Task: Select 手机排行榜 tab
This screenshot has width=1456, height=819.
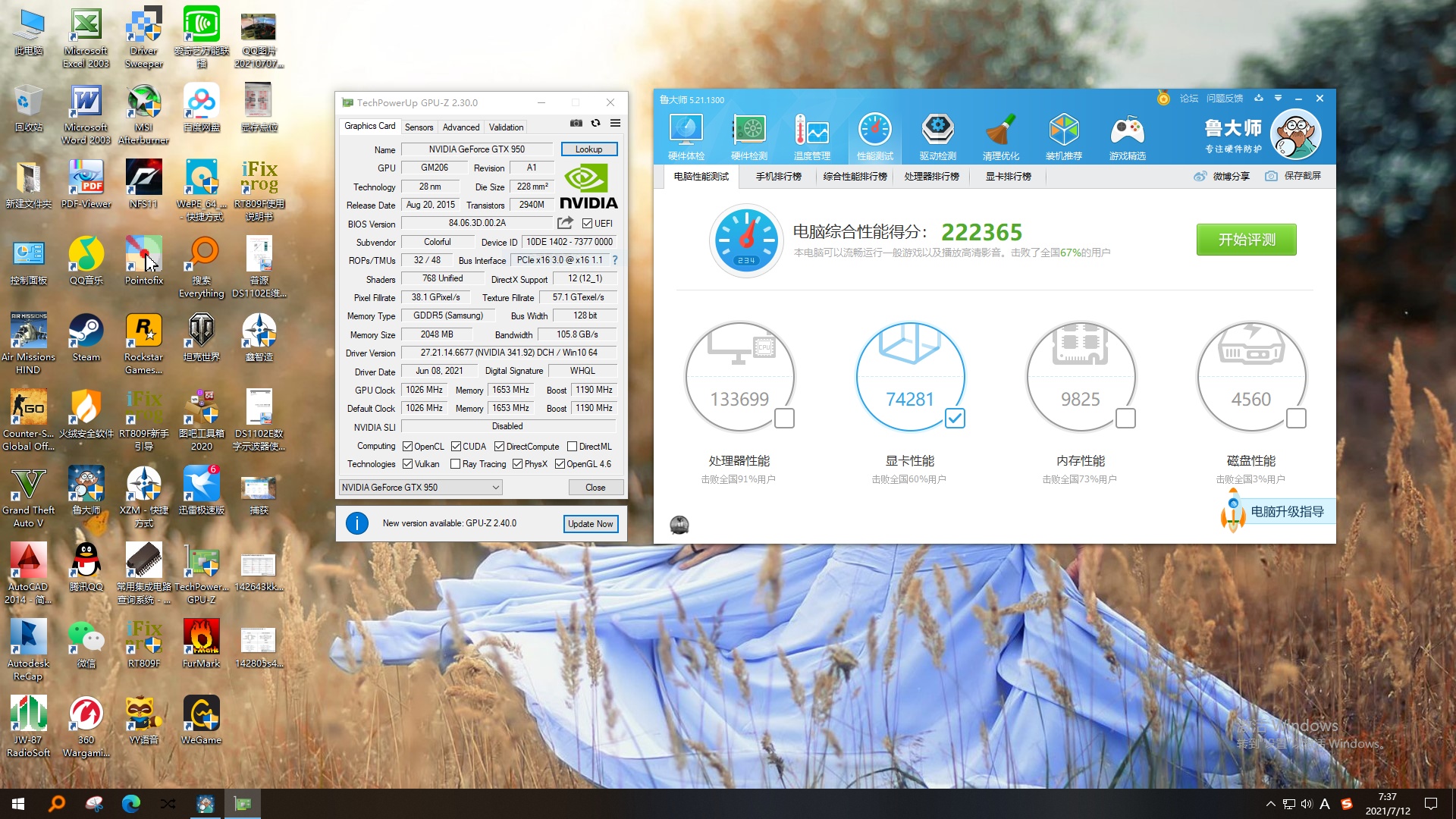Action: (779, 177)
